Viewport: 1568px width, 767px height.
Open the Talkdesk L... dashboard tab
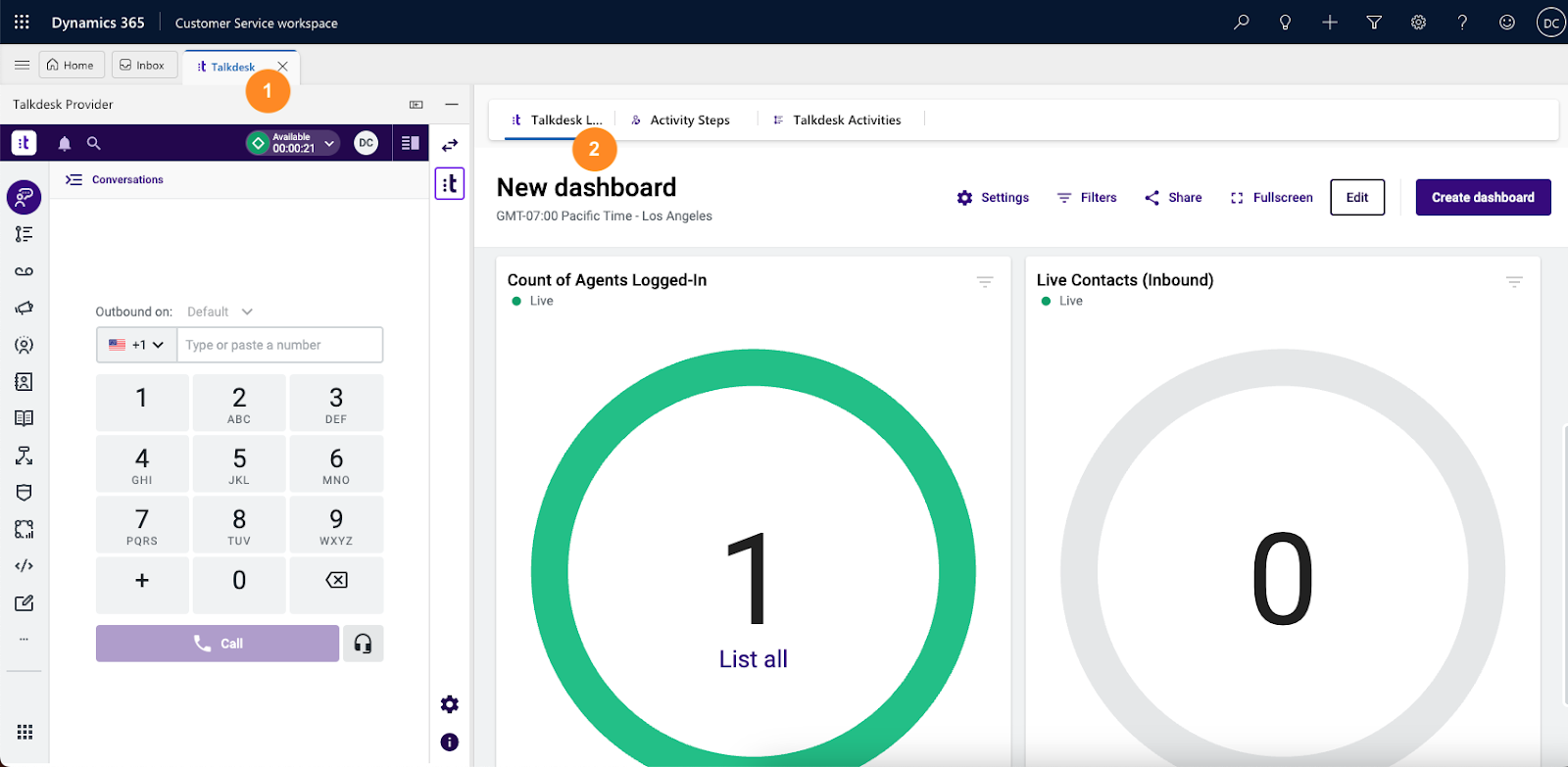point(557,120)
